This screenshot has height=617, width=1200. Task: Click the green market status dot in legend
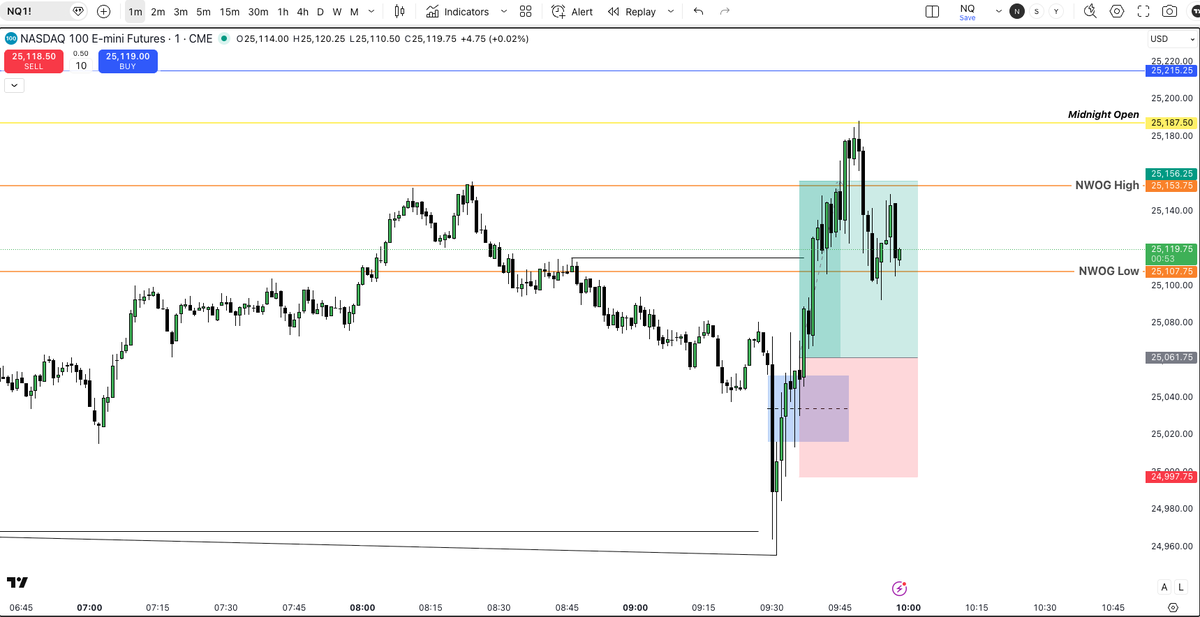click(x=224, y=39)
